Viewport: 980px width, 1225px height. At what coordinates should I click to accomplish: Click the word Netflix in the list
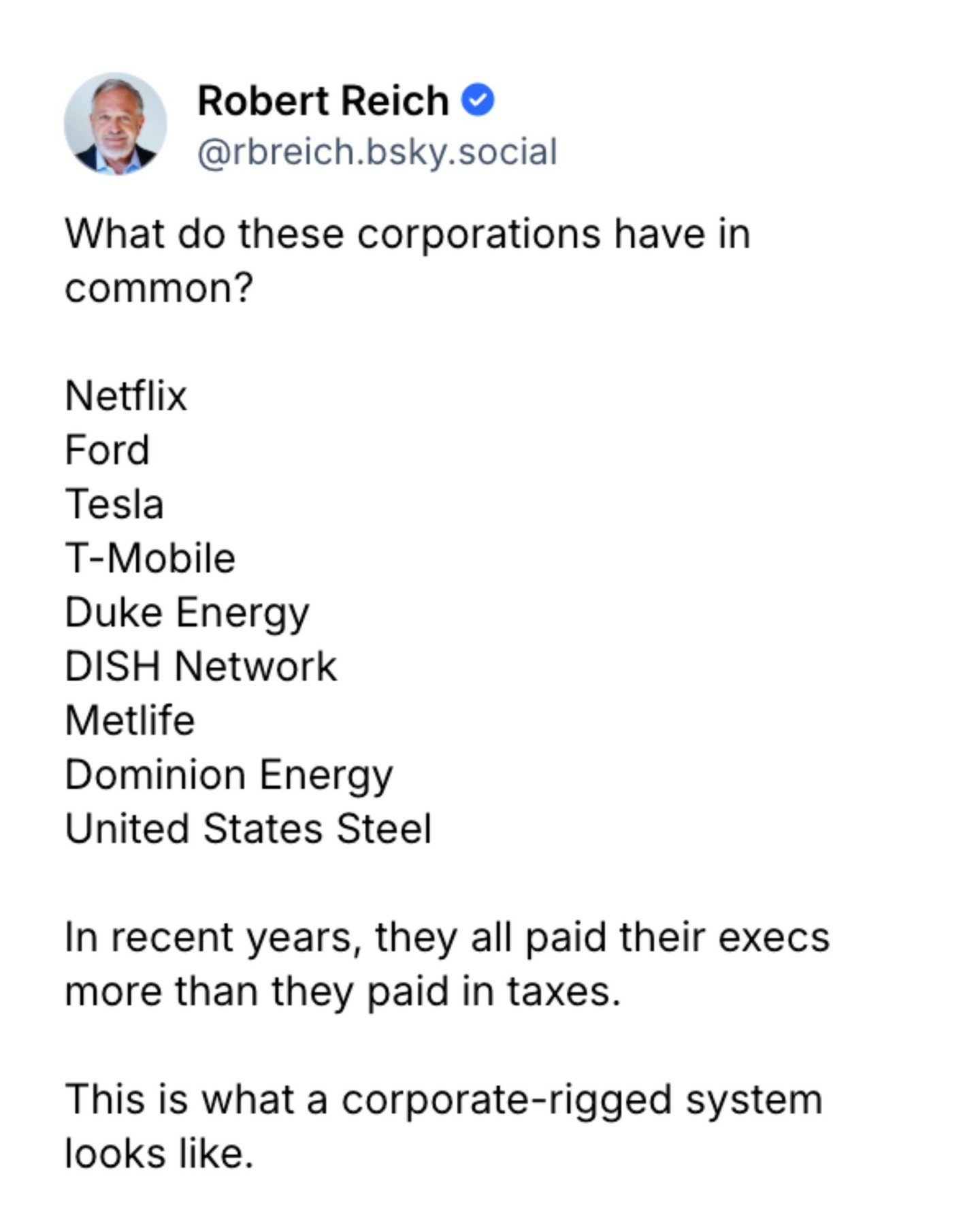[126, 395]
